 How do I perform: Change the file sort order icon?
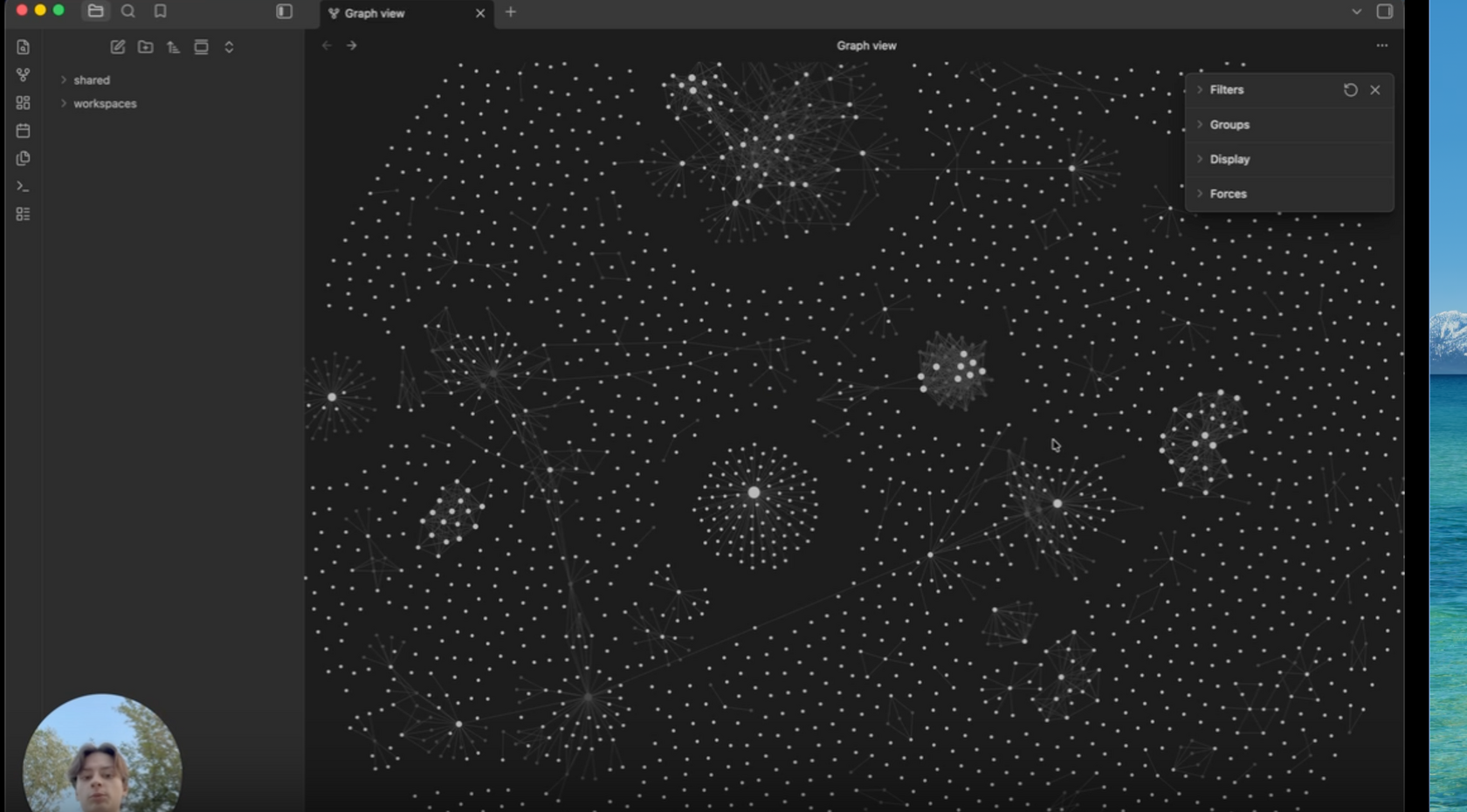174,47
